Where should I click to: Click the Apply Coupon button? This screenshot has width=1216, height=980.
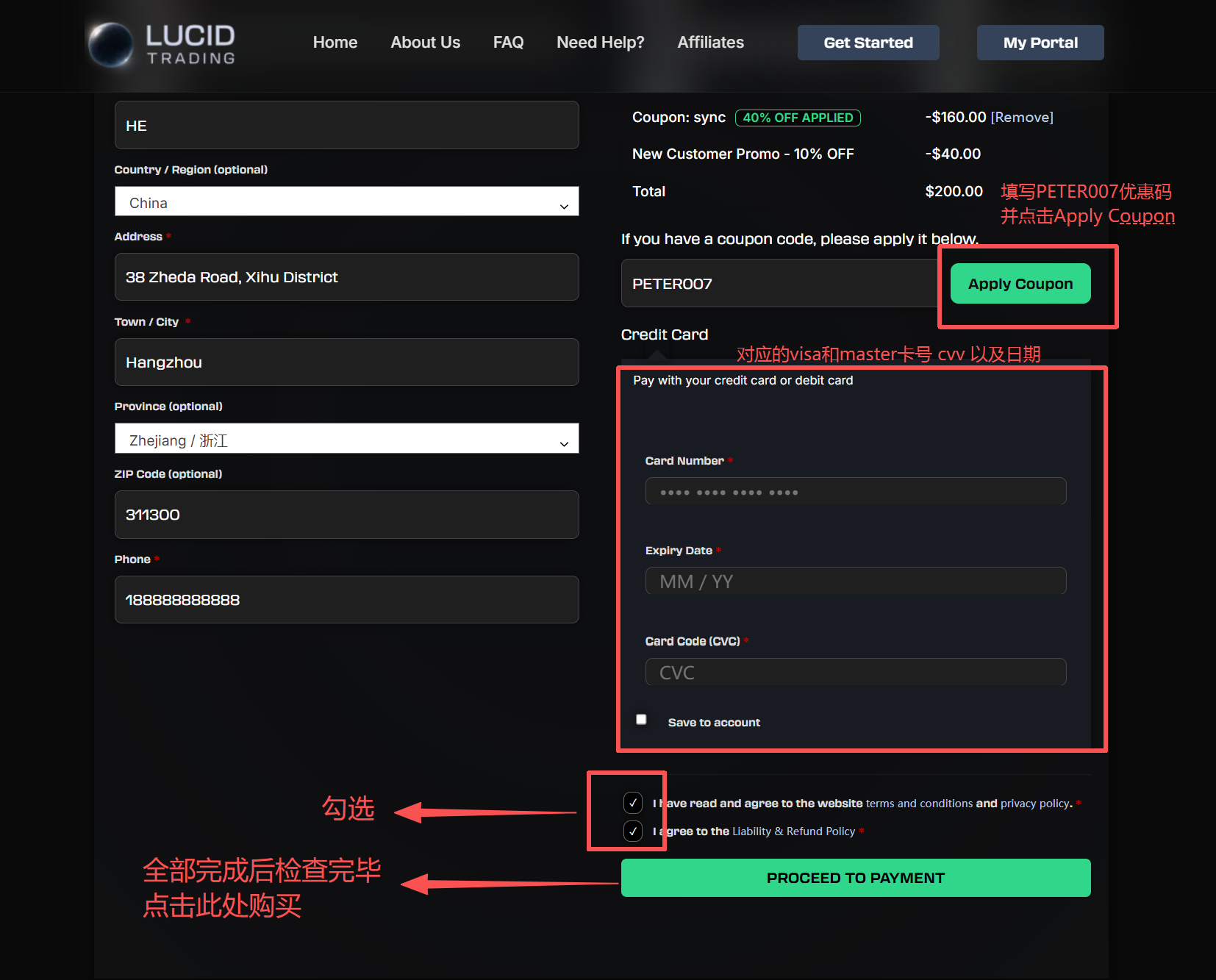pyautogui.click(x=1020, y=284)
